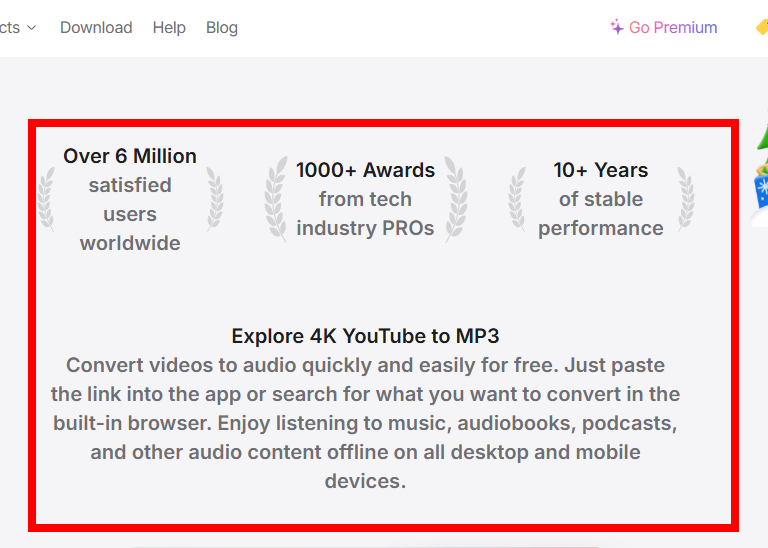Image resolution: width=768 pixels, height=548 pixels.
Task: Go to the Blog
Action: [x=222, y=27]
